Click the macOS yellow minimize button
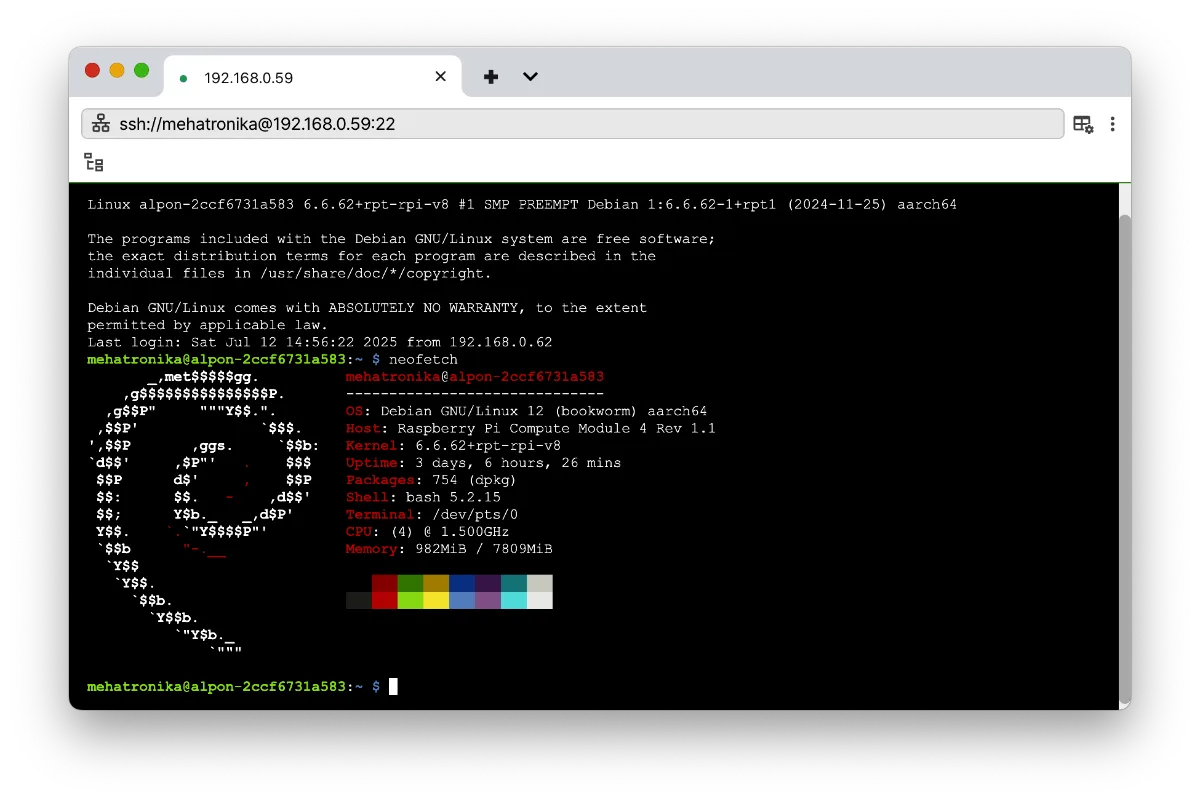The height and width of the screenshot is (801, 1200). pyautogui.click(x=117, y=70)
